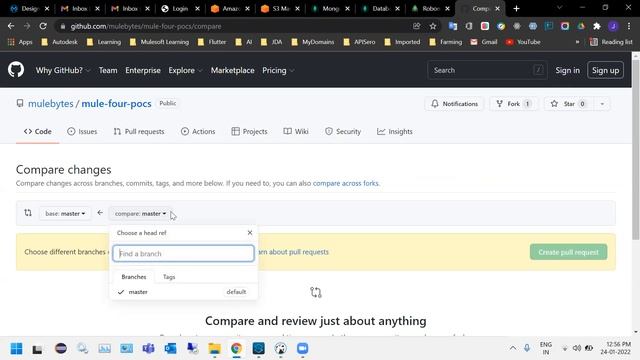
Task: Click the swap compare icon beside base branch
Action: (x=28, y=213)
